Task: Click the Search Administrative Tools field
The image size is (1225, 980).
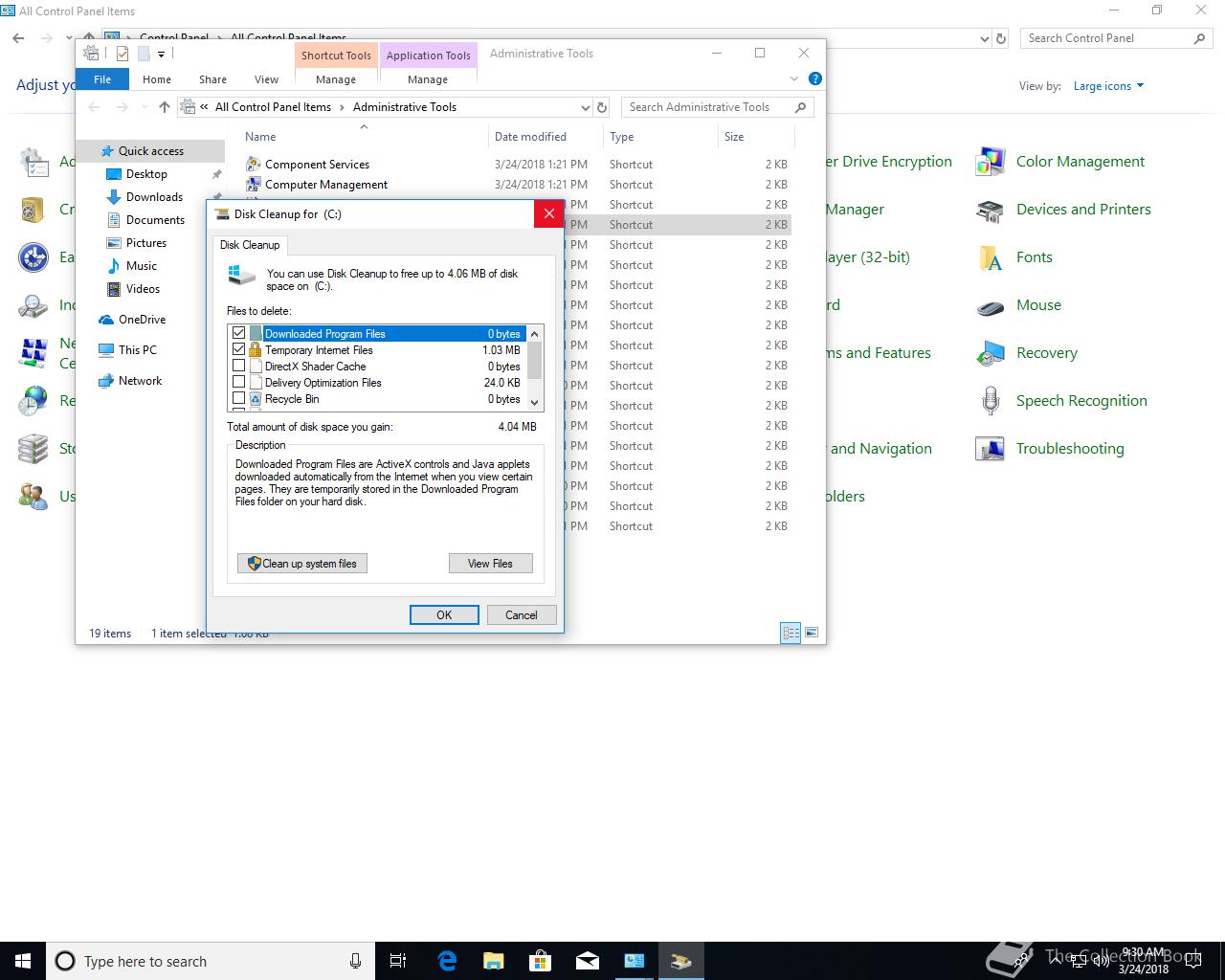Action: (708, 107)
